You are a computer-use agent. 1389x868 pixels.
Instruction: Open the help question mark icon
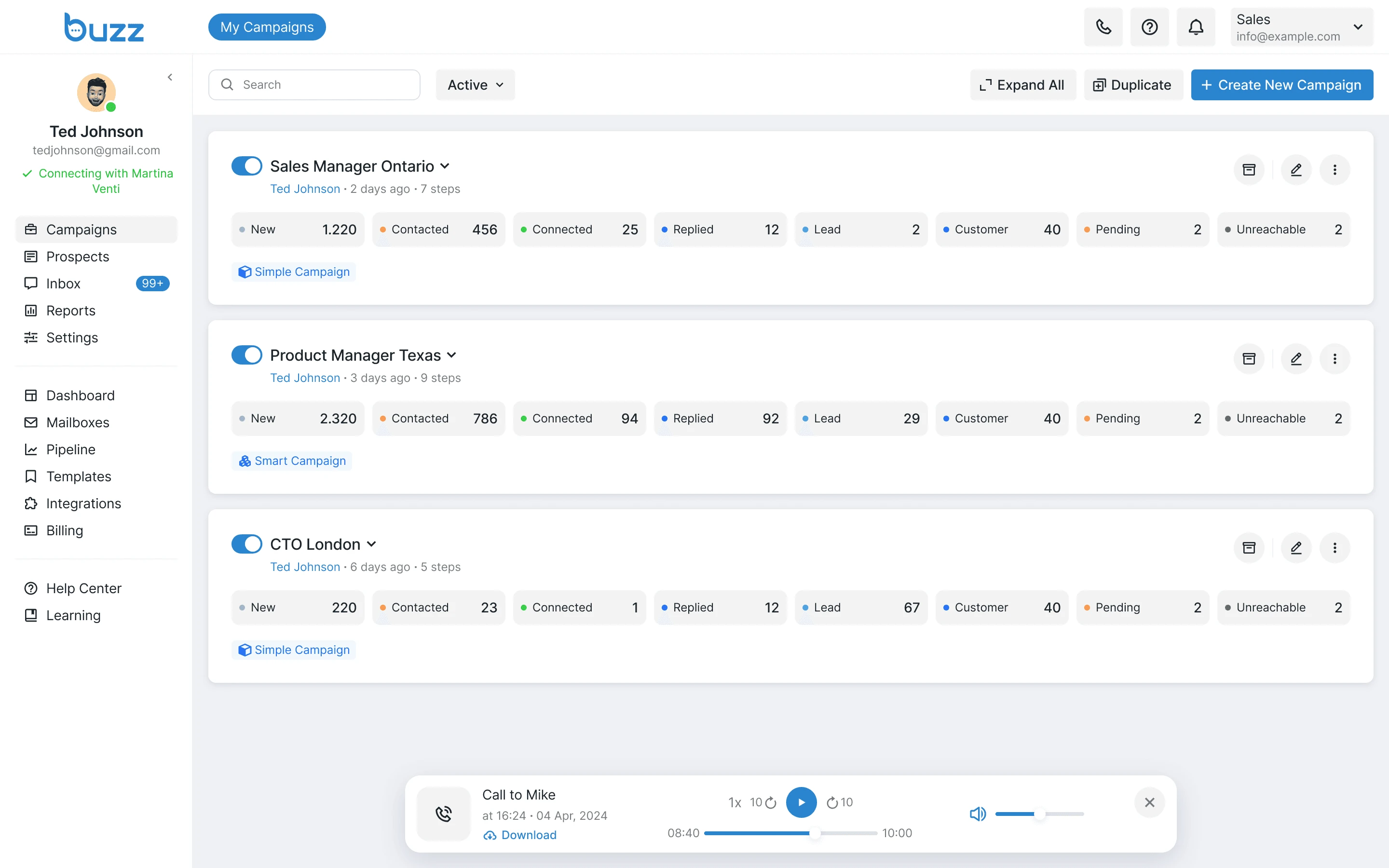pos(1149,27)
